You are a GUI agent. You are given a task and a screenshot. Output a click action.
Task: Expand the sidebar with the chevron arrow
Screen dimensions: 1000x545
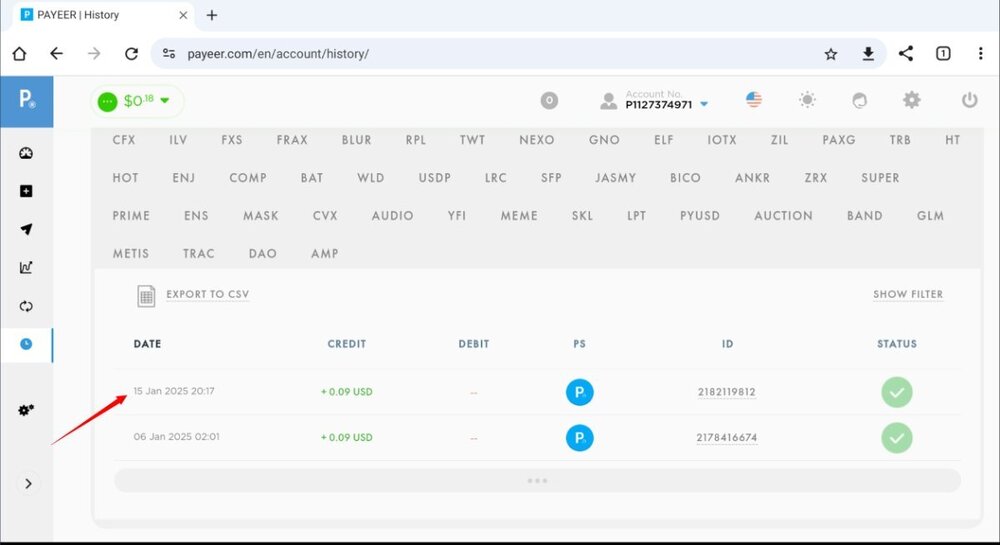pyautogui.click(x=28, y=483)
